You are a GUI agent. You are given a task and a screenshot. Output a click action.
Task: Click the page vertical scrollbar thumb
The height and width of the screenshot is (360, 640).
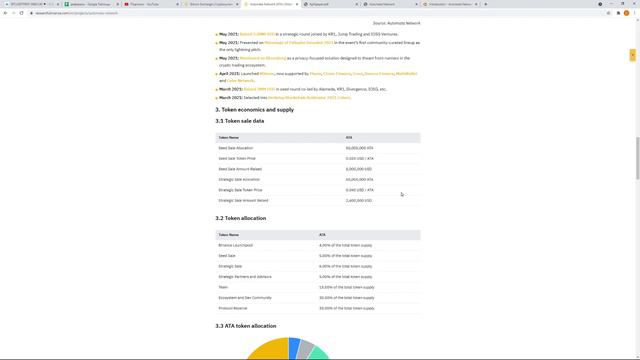(x=637, y=158)
